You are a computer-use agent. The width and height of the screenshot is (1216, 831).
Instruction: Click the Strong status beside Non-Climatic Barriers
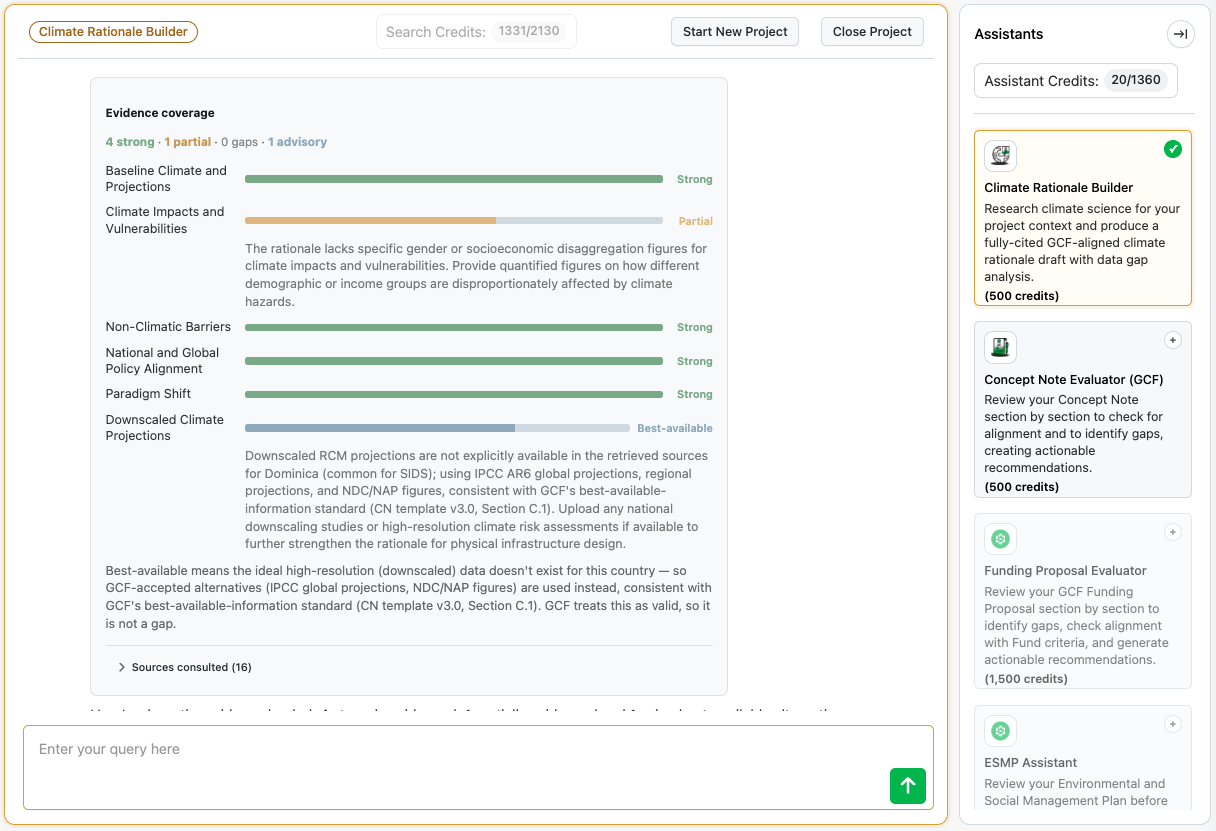[695, 327]
